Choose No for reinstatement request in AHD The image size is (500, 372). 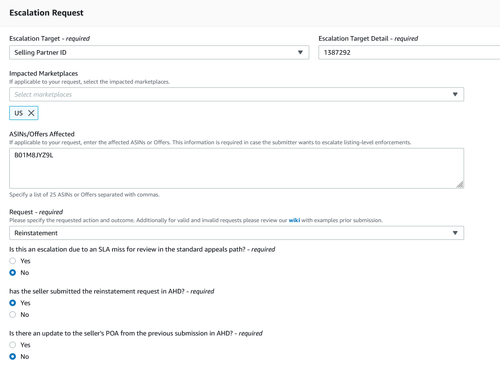click(x=13, y=314)
